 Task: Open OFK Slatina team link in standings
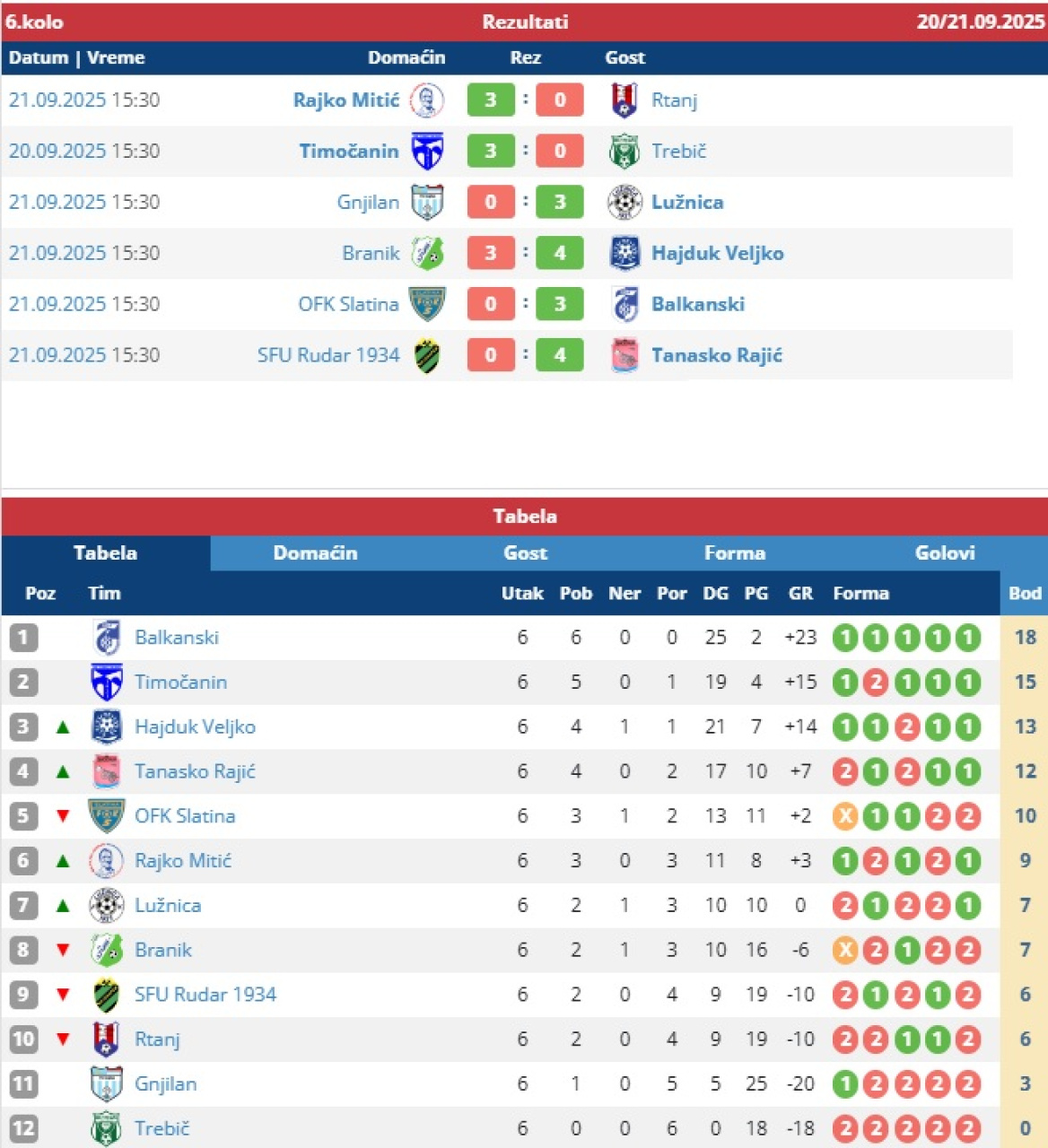click(185, 816)
